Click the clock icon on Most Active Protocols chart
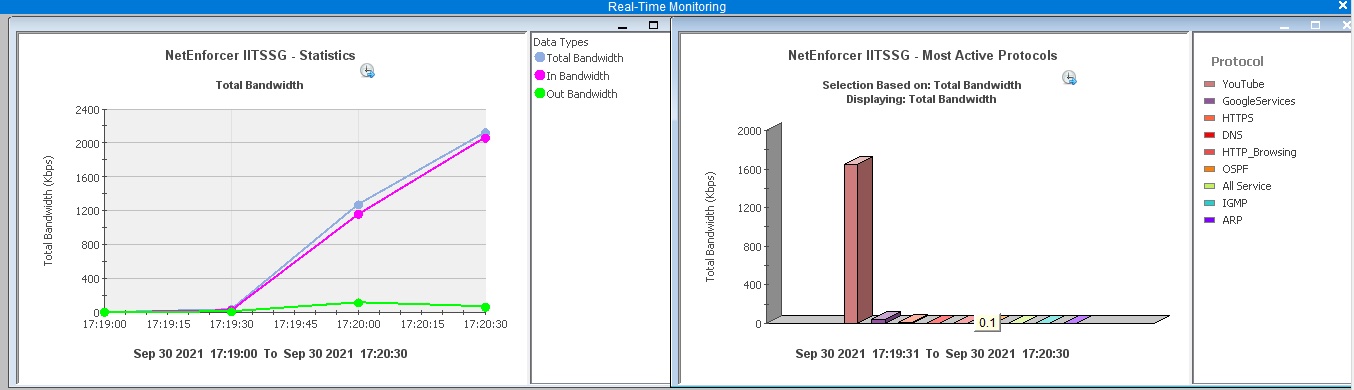The image size is (1354, 390). pos(1070,78)
